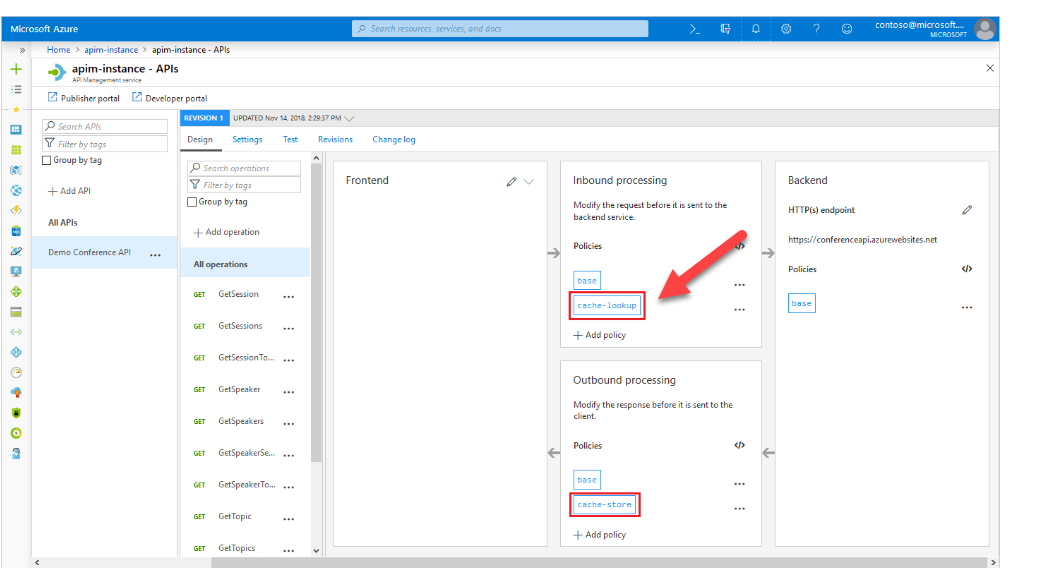The image size is (1037, 568).
Task: Open the ellipsis menu for Demo Conference API
Action: 155,255
